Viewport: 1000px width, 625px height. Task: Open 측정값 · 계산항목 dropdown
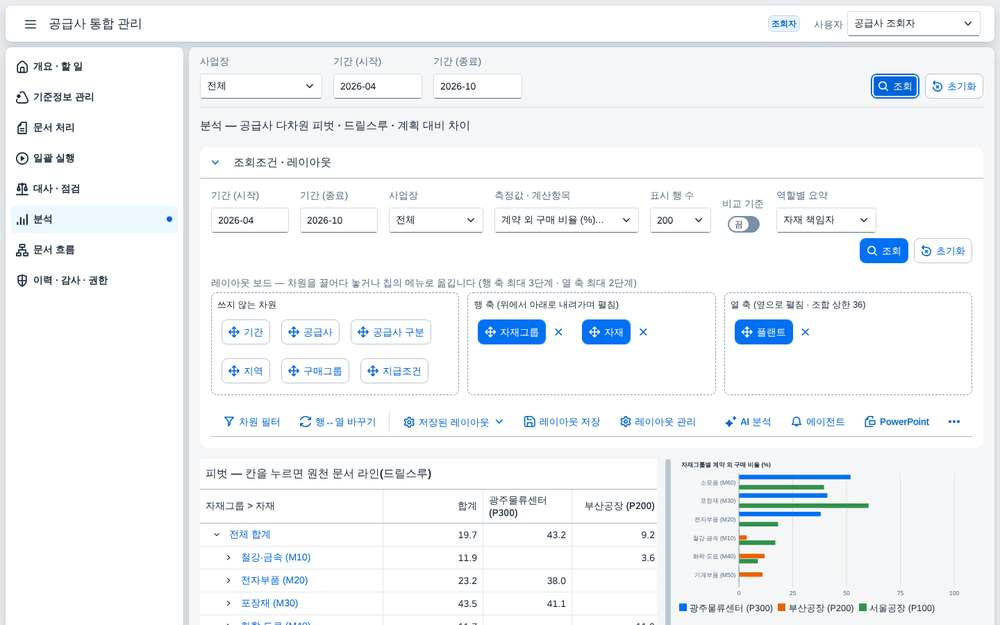pyautogui.click(x=566, y=220)
